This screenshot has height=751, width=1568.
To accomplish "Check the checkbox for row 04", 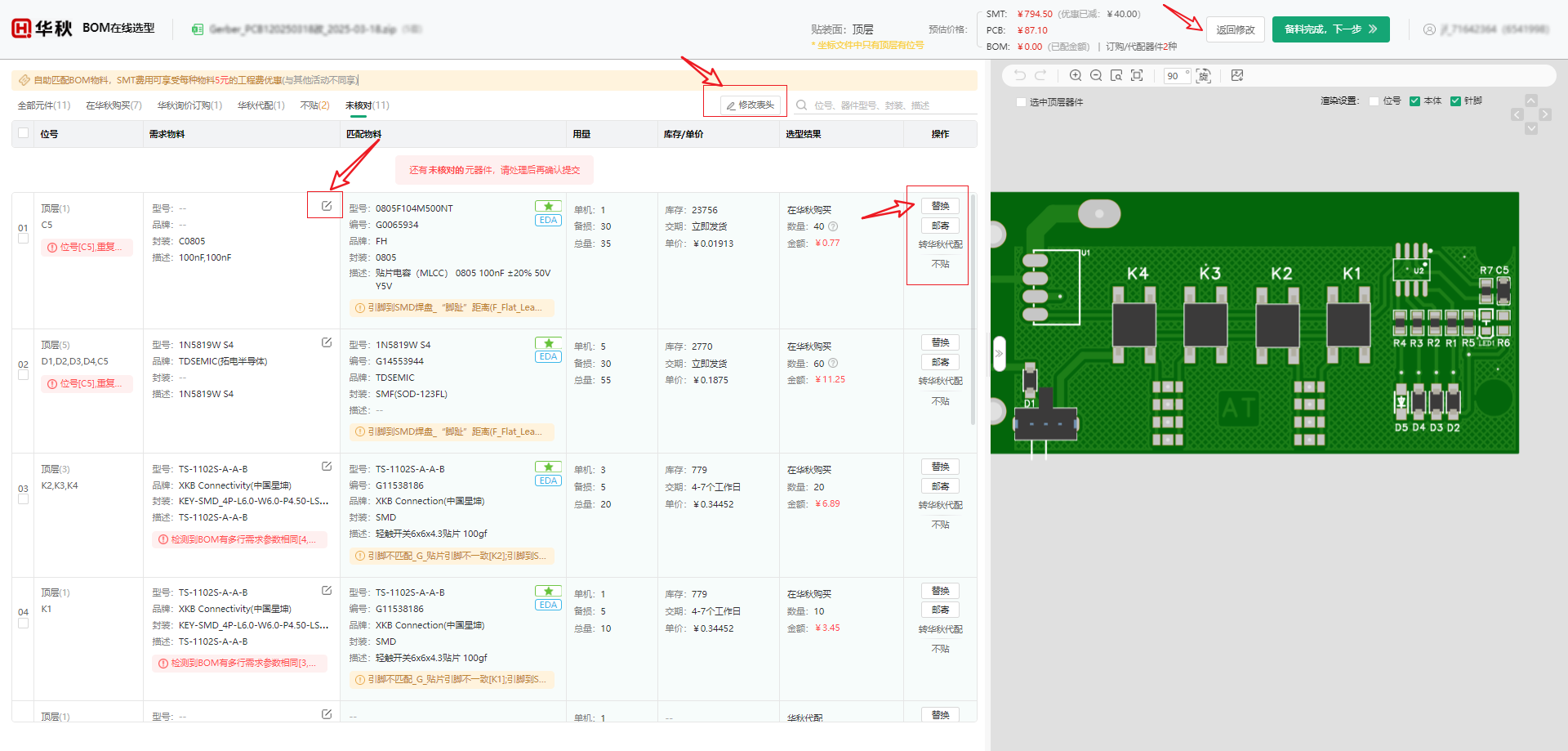I will [x=23, y=623].
